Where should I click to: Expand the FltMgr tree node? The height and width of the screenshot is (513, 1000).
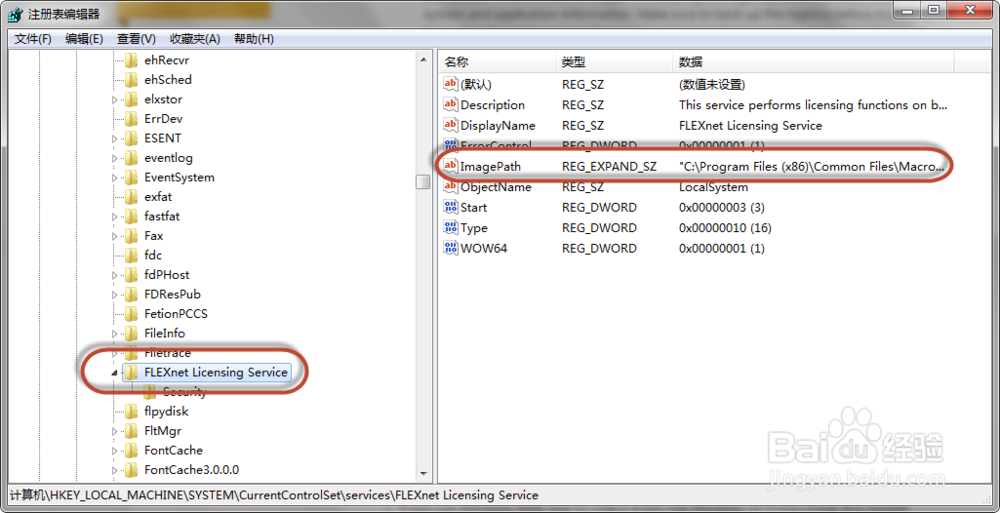pos(115,431)
